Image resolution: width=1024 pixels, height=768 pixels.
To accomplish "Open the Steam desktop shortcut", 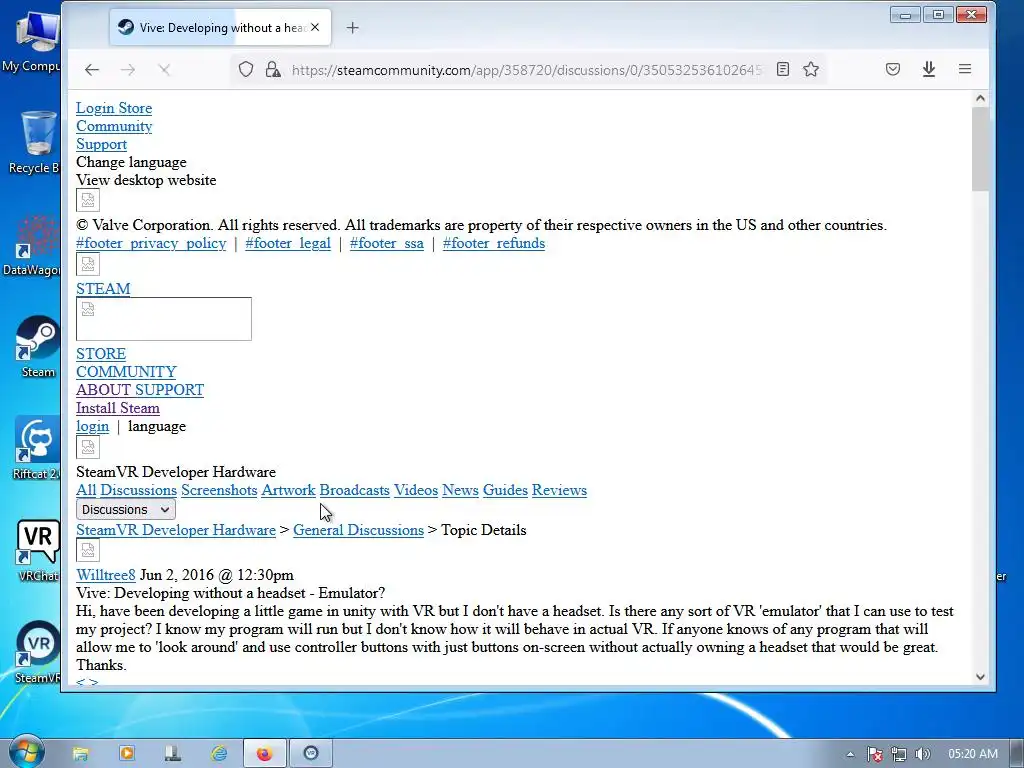I will click(37, 347).
